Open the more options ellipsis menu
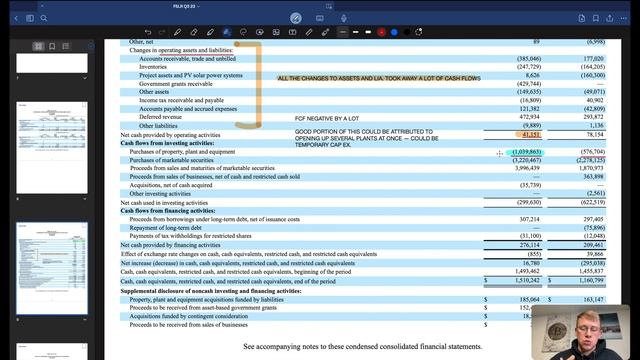640x360 pixels. (x=624, y=18)
